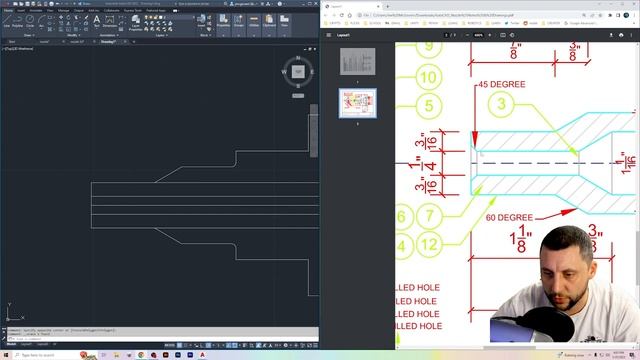This screenshot has height=360, width=640.
Task: Open the Manage ribbon tab
Action: pos(63,10)
